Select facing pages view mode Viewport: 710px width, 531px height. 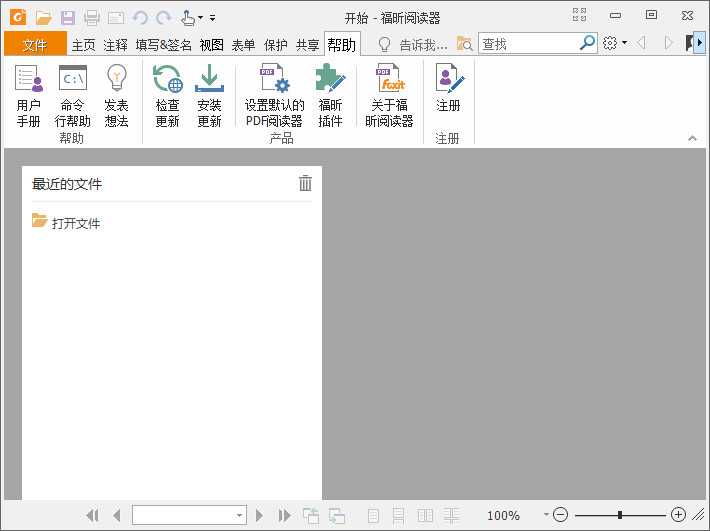pos(425,515)
